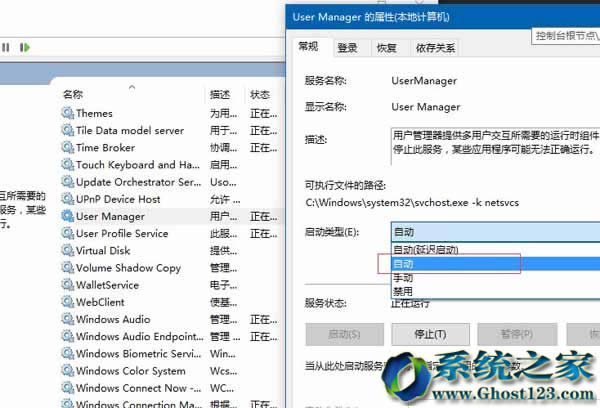Pick the 手动 startup option
The height and width of the screenshot is (408, 600).
tap(404, 279)
